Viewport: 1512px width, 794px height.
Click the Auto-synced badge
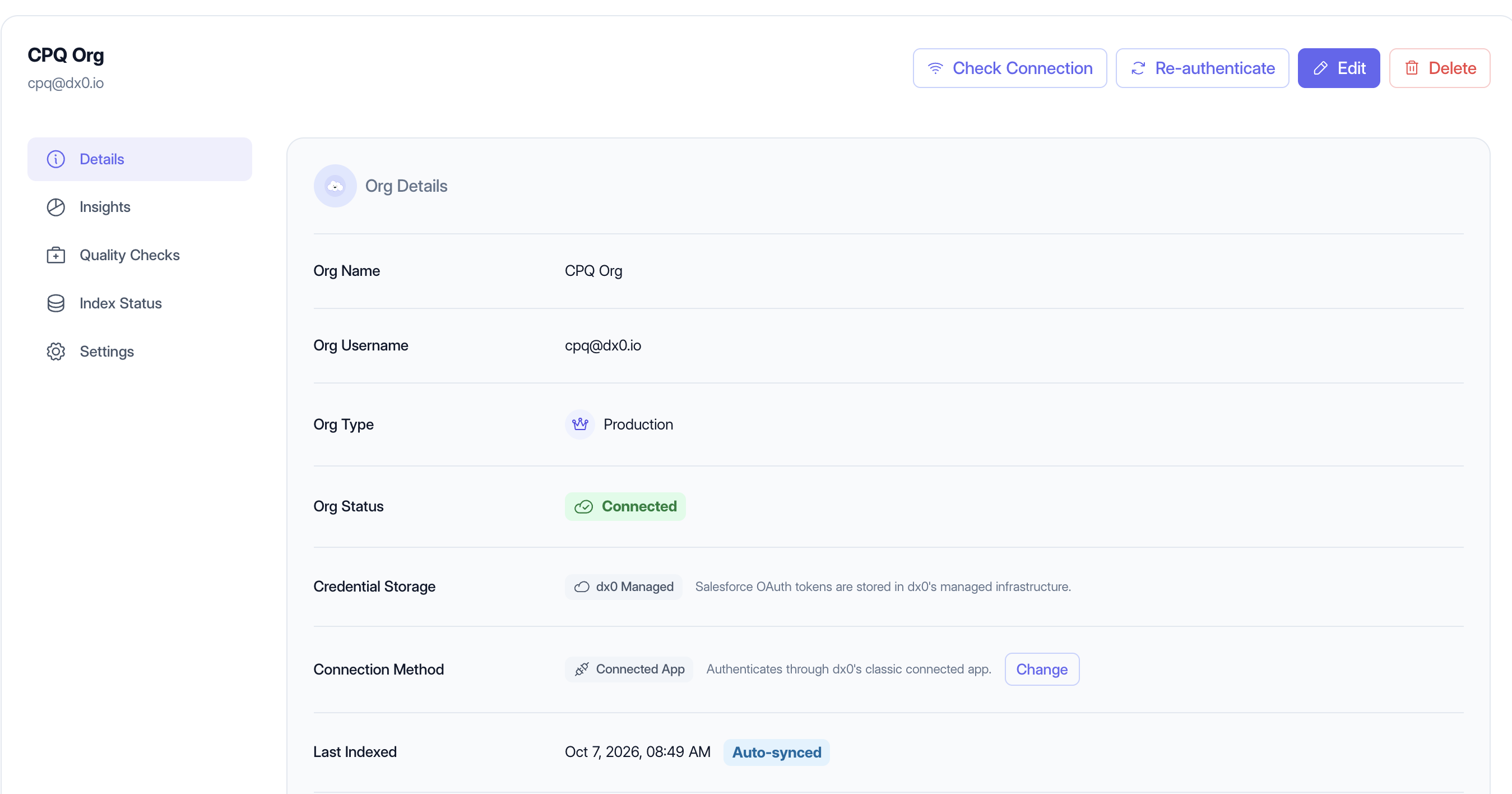(777, 753)
